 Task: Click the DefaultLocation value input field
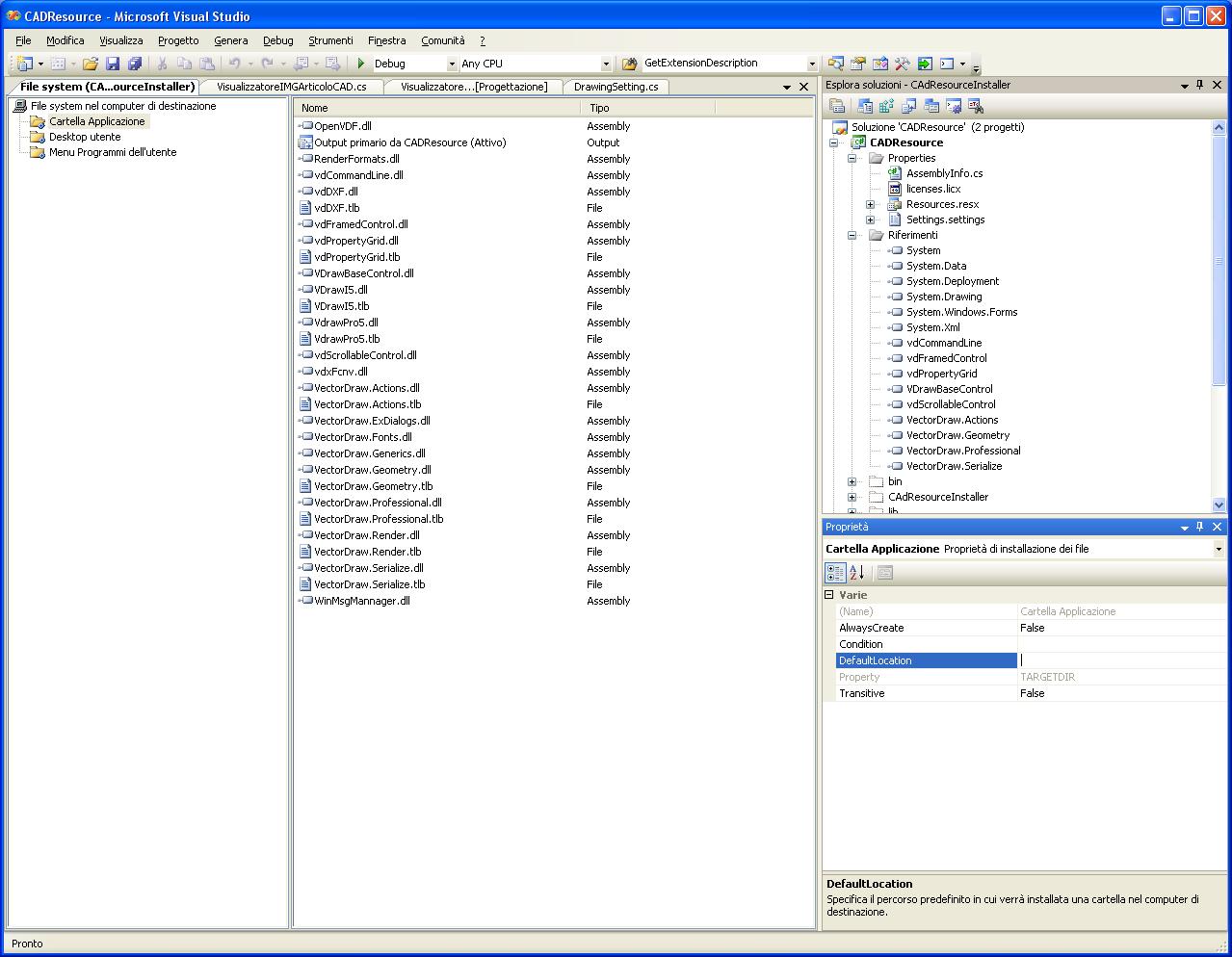1121,660
